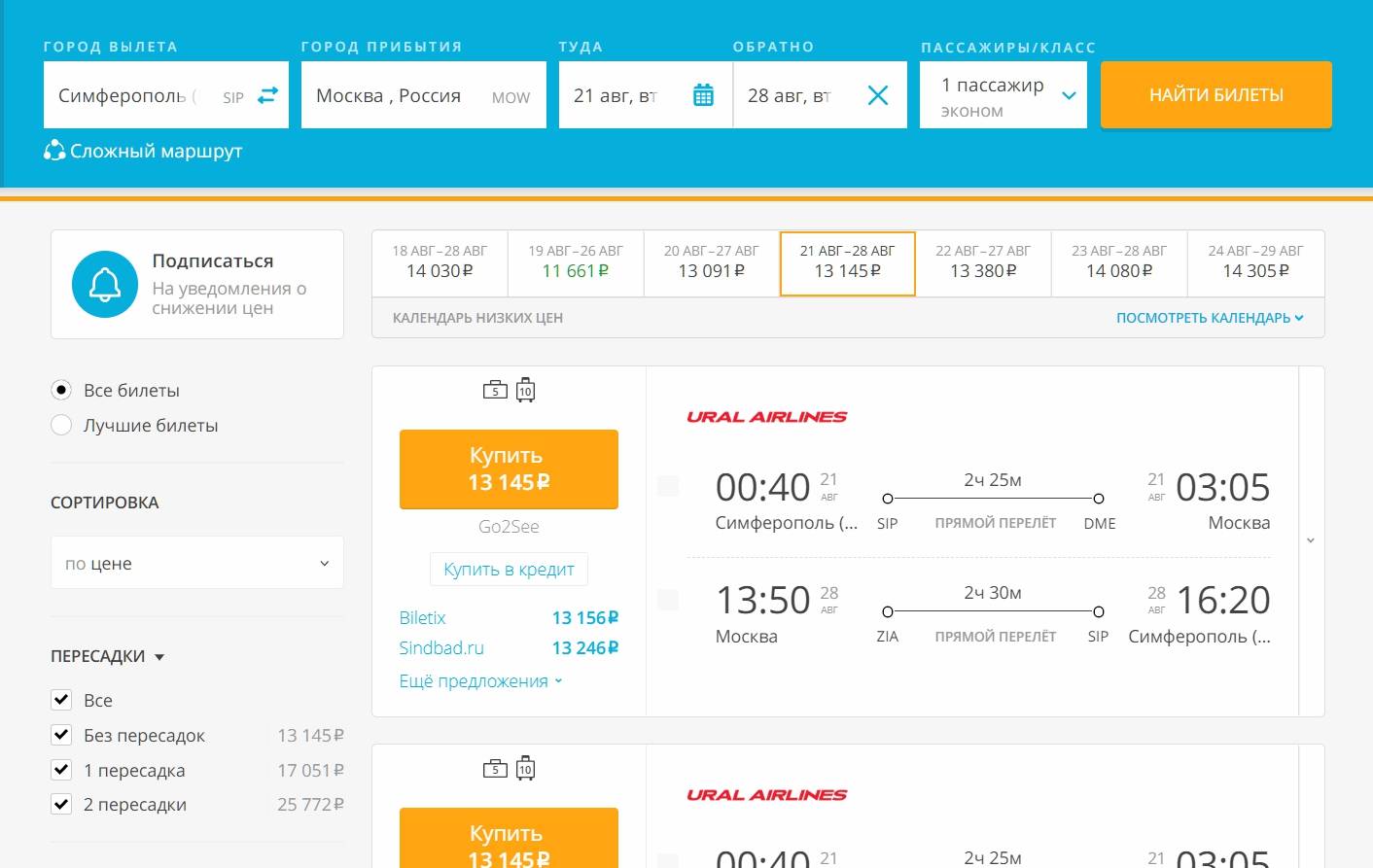1373x868 pixels.
Task: Select the 23 АВГ–28 АВГ date tab
Action: (x=1119, y=262)
